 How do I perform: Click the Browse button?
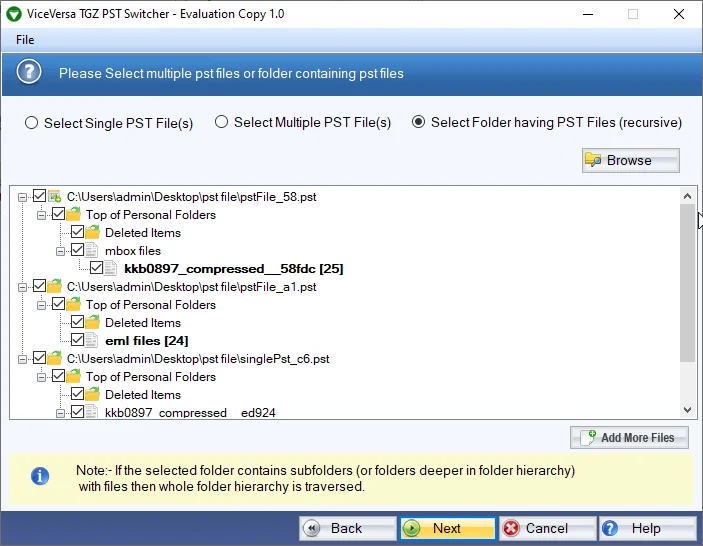pyautogui.click(x=631, y=160)
